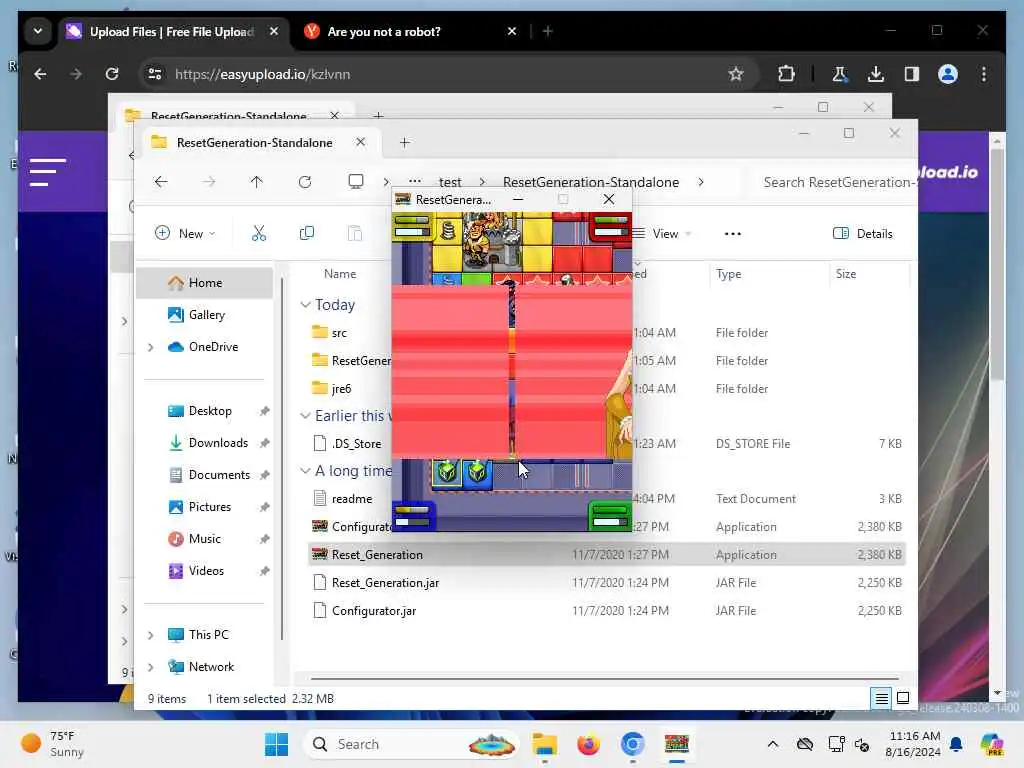Select the ResetGeneration-Standalone Explorer tab
Image resolution: width=1024 pixels, height=768 pixels.
(x=255, y=142)
